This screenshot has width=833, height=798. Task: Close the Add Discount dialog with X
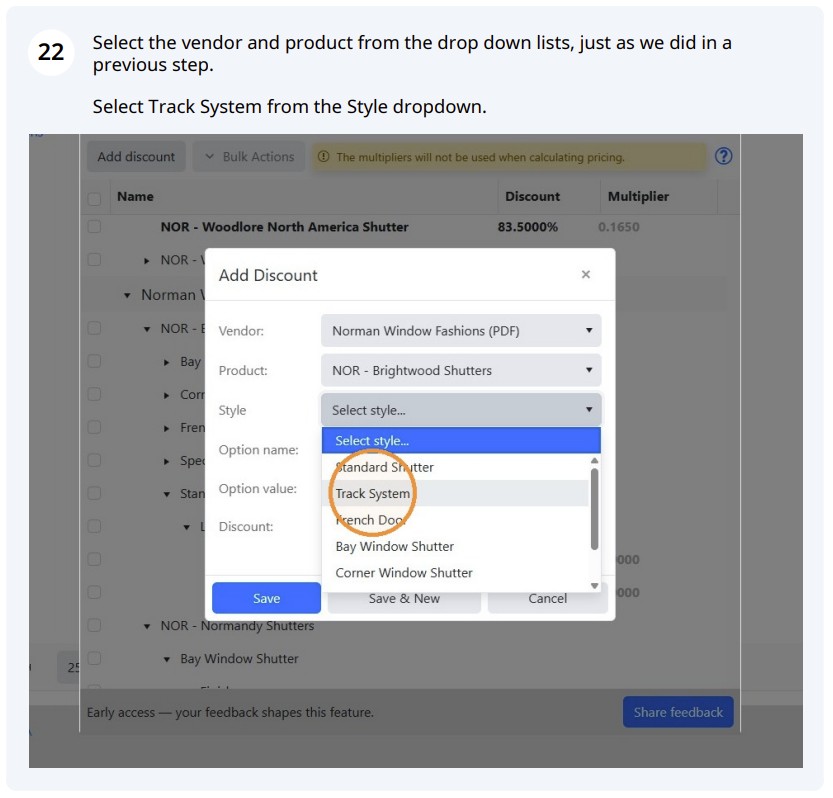pos(585,275)
